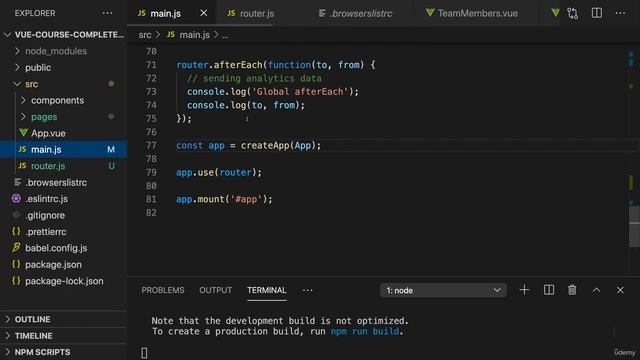Open .browserslistrc file in explorer

(64, 182)
